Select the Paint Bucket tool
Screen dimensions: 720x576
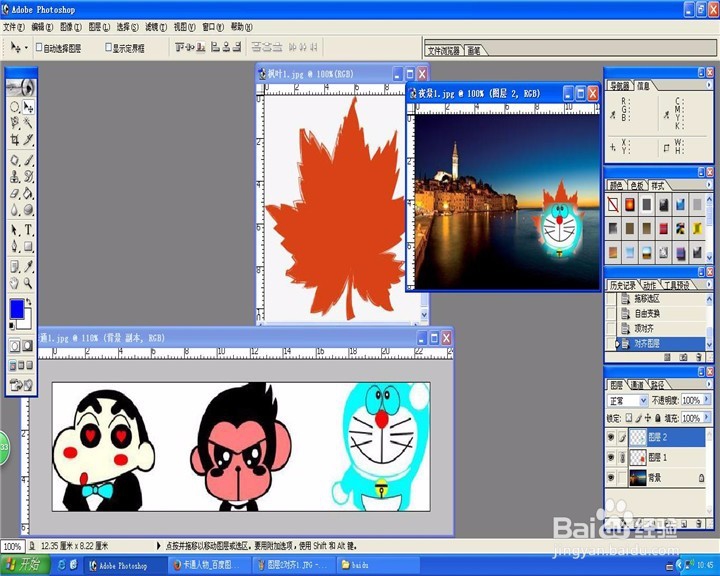28,193
